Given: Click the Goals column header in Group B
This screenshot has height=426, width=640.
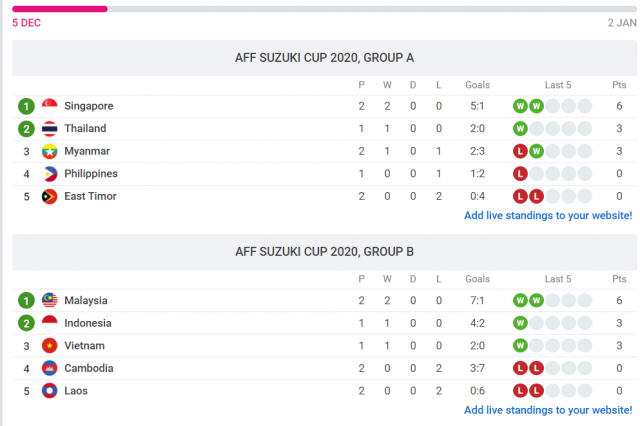Looking at the screenshot, I should click(477, 279).
